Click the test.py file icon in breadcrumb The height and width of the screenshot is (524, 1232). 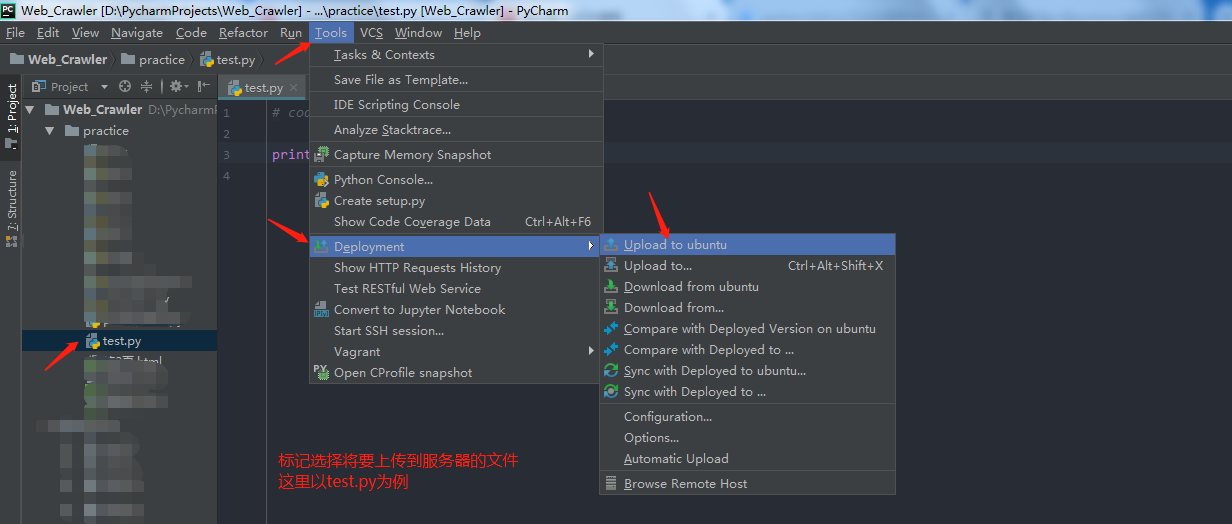click(x=207, y=59)
